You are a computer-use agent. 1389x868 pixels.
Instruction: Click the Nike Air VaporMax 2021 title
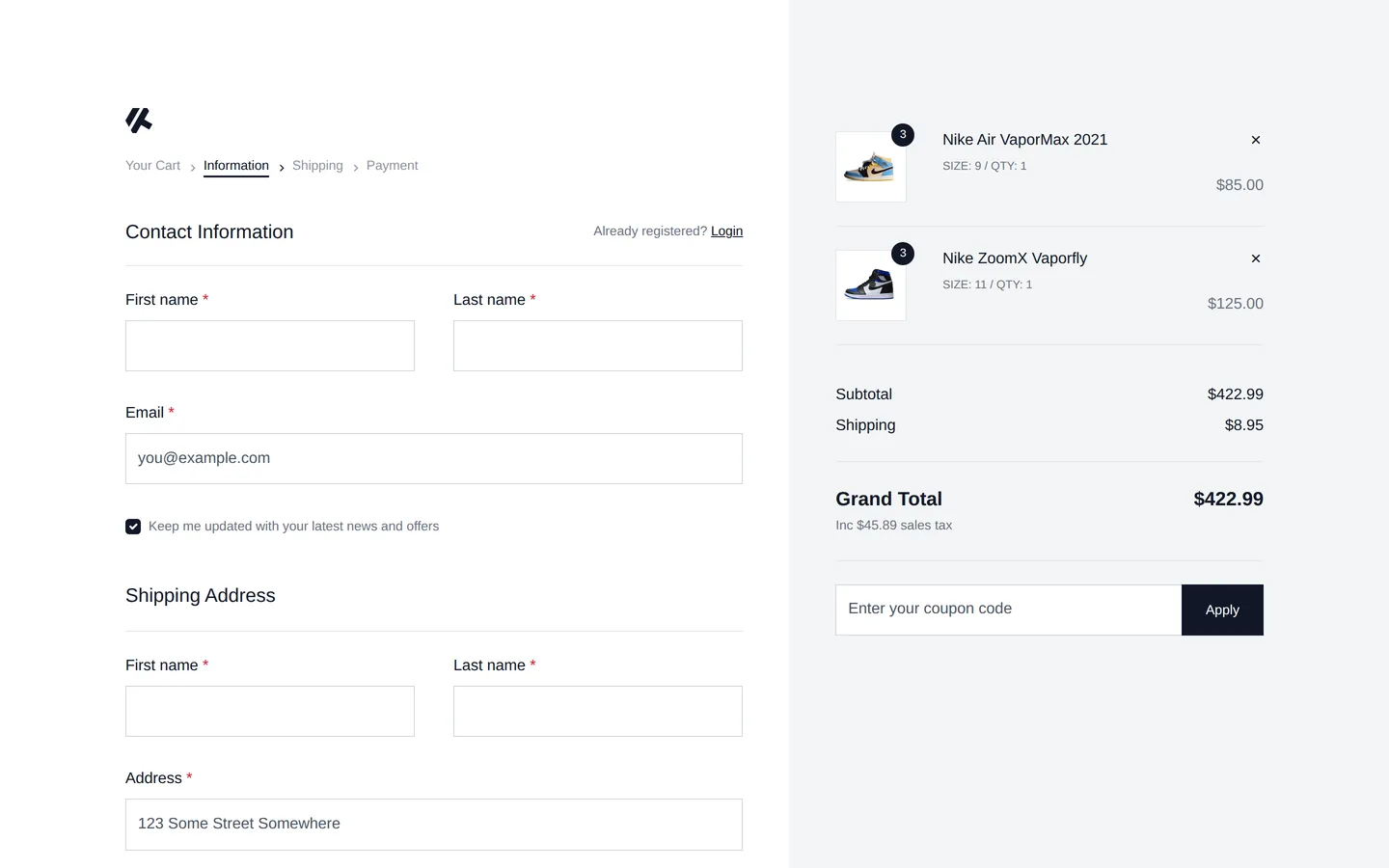point(1024,140)
